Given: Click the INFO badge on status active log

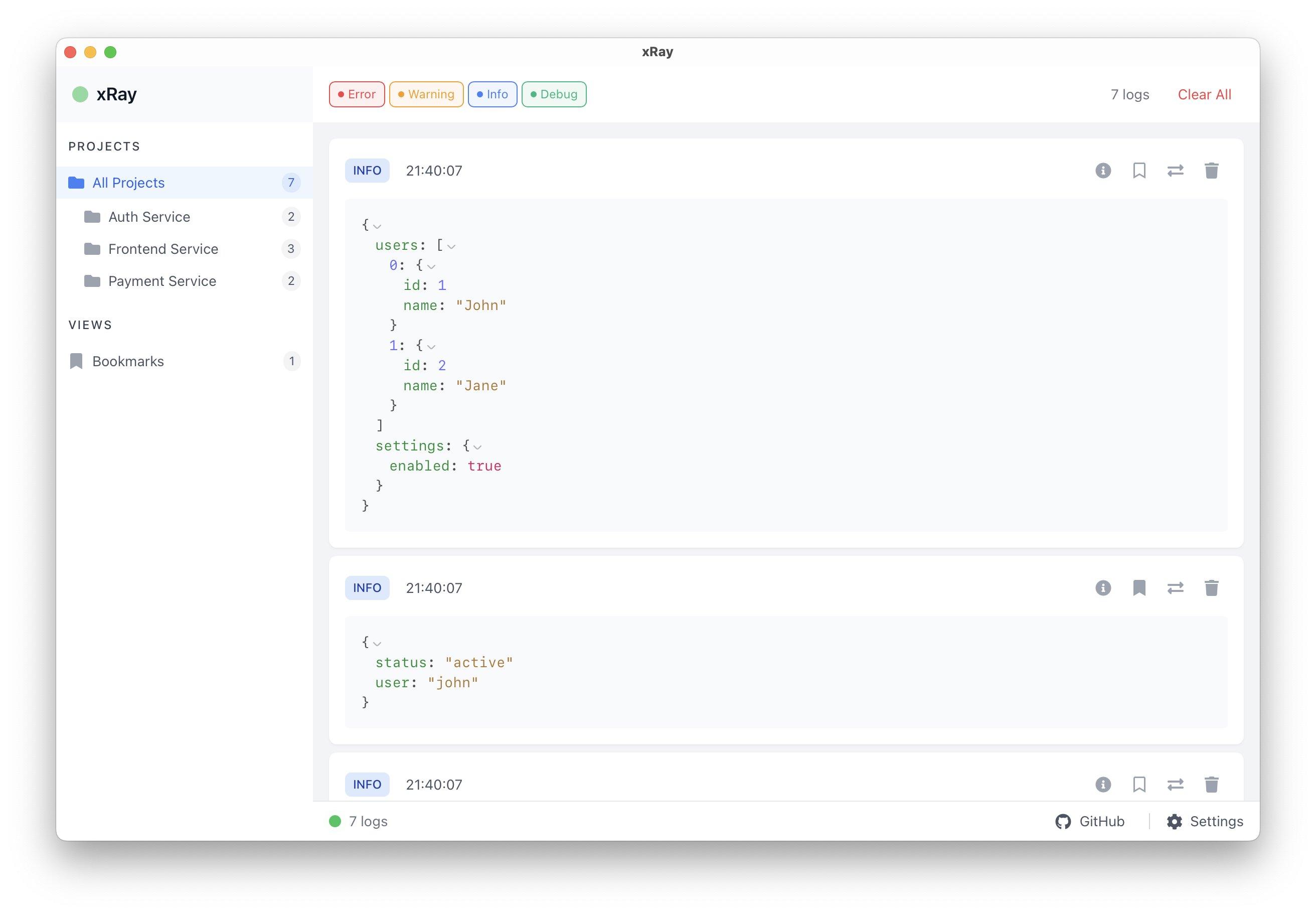Looking at the screenshot, I should (367, 587).
